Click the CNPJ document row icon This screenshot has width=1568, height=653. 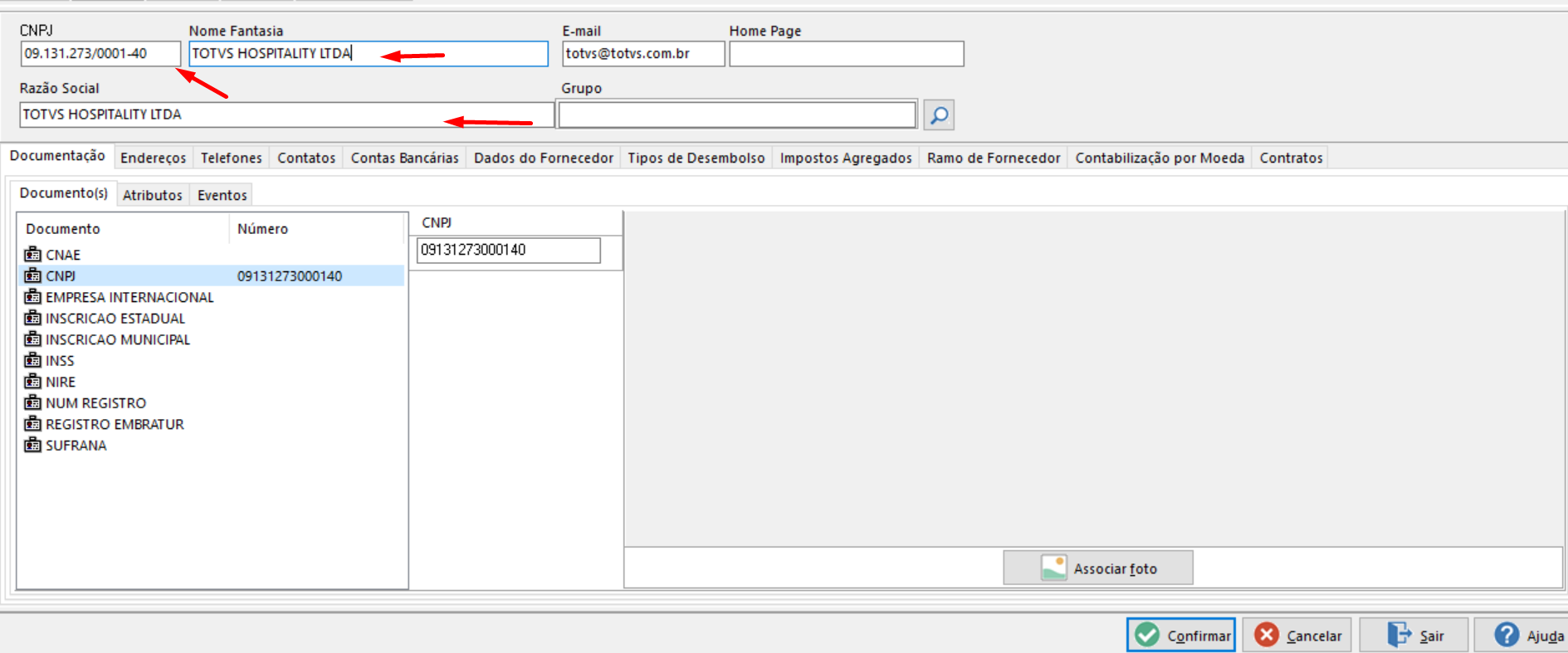pos(32,275)
